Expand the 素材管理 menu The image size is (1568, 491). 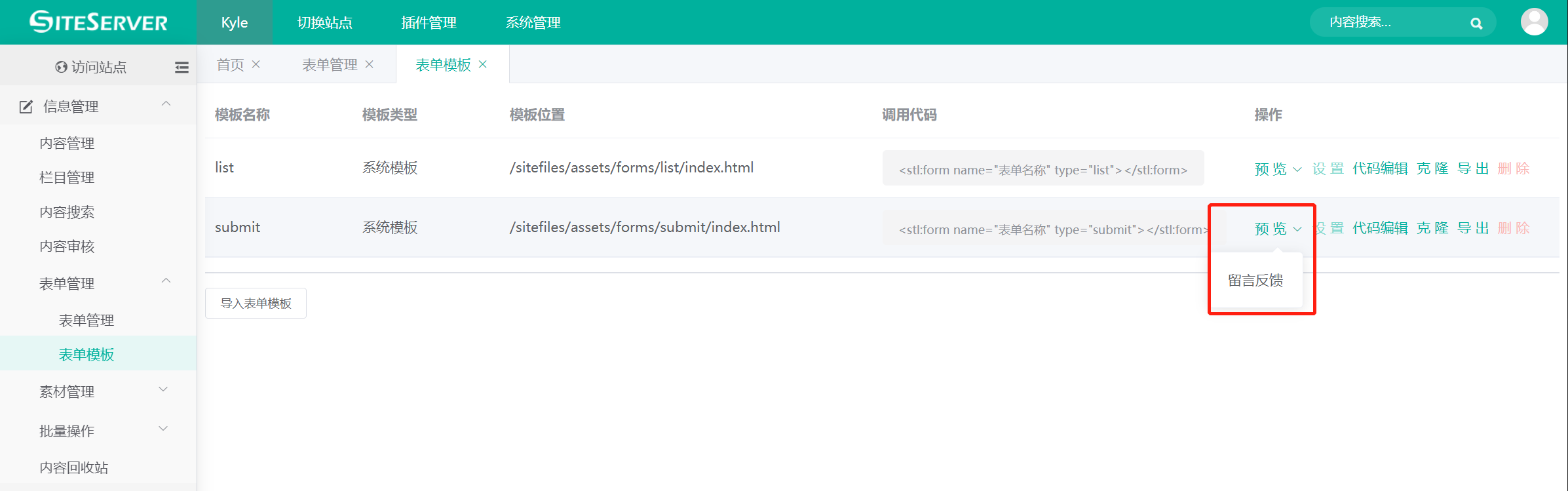point(164,390)
